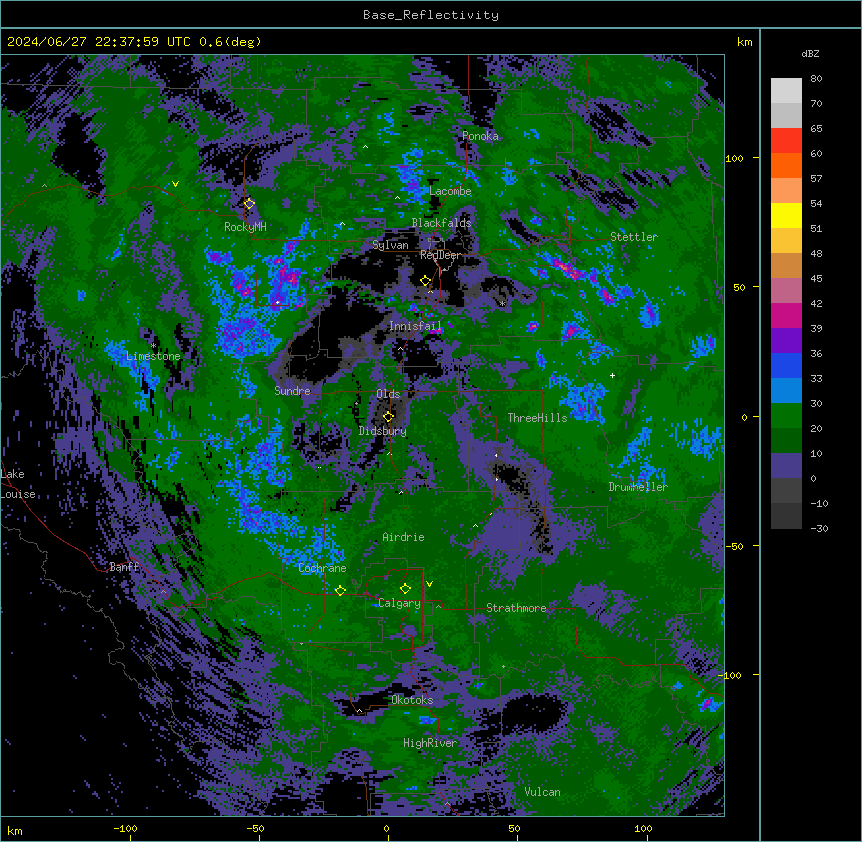The image size is (862, 842).
Task: Click the white asterisk marker above Limestone
Action: tap(153, 346)
